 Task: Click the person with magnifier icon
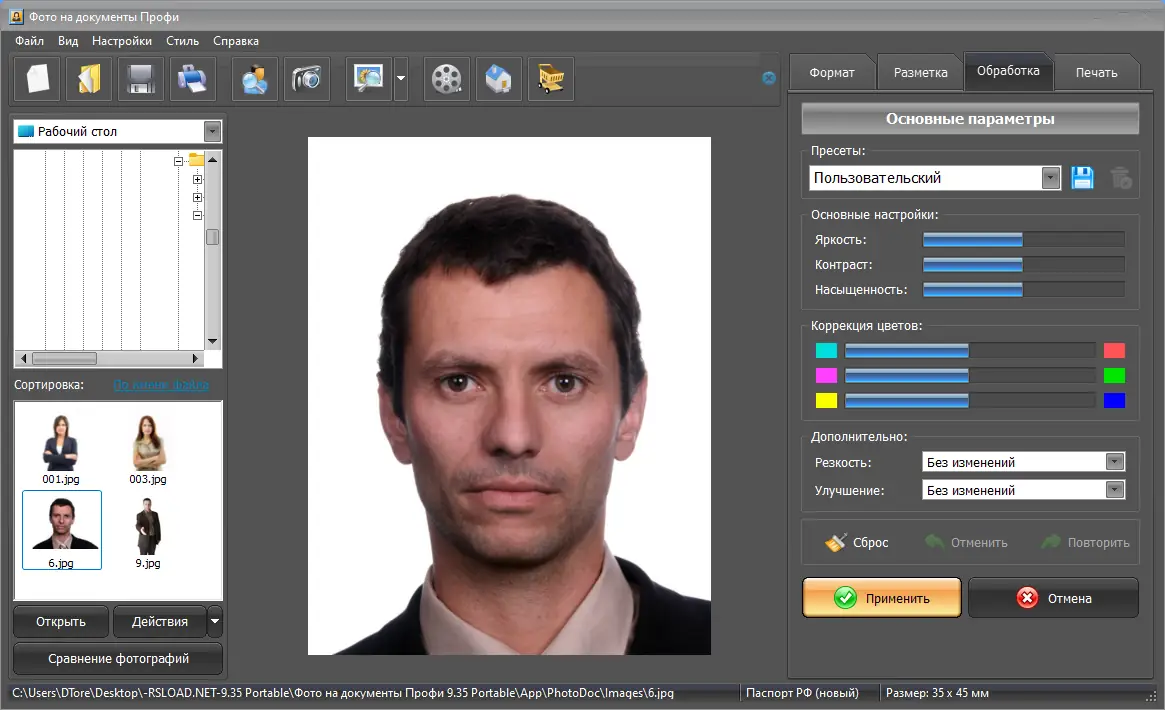point(255,79)
